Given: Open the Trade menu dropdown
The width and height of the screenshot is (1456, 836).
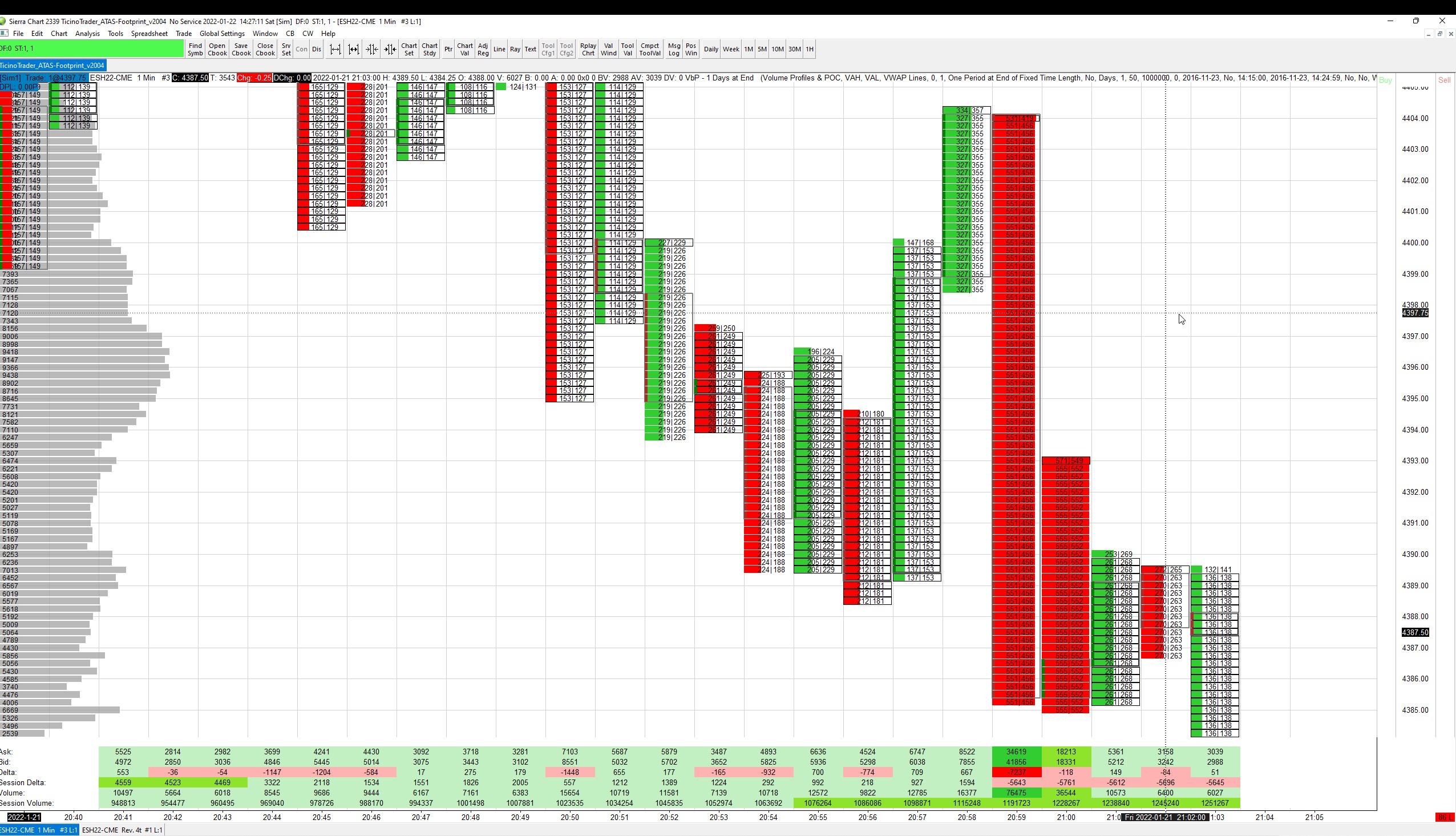Looking at the screenshot, I should [x=184, y=34].
